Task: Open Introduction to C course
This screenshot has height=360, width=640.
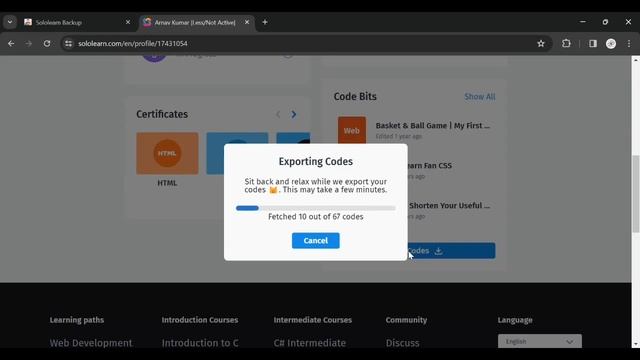Action: point(200,343)
